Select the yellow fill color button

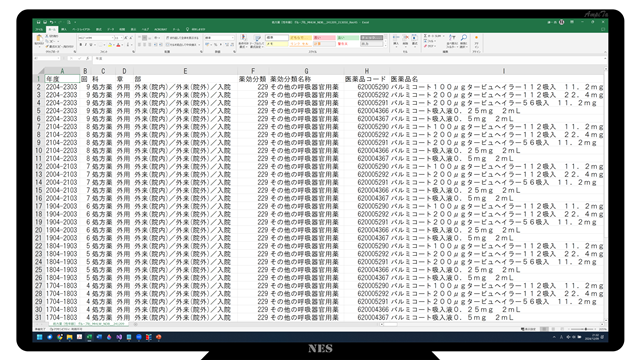pos(109,45)
